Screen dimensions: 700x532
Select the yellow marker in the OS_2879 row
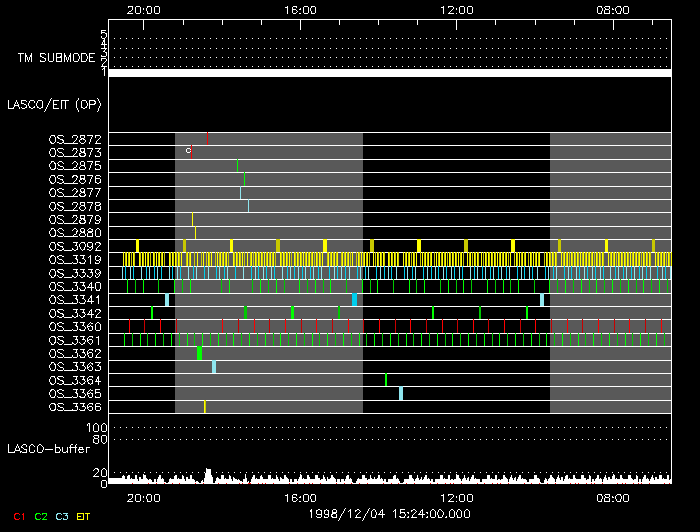tap(192, 219)
